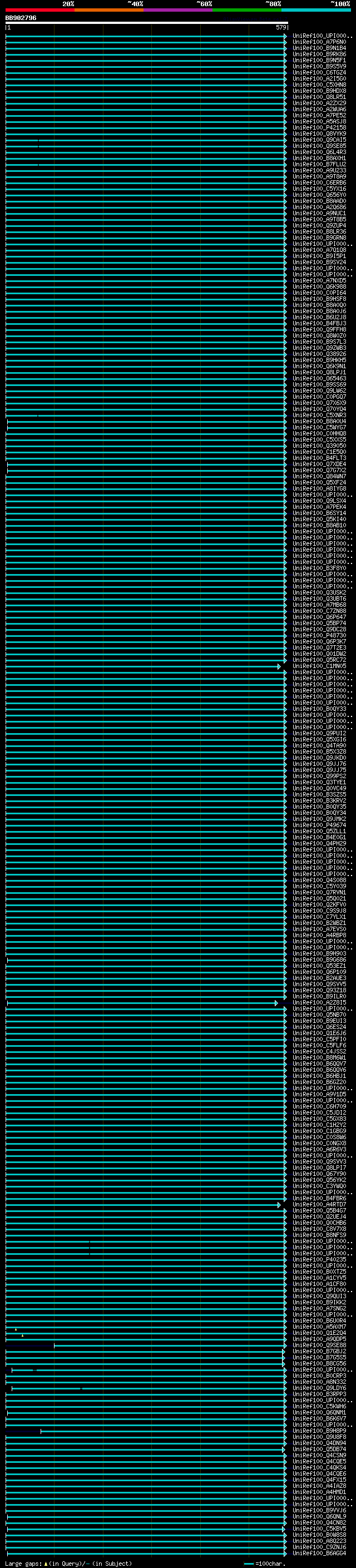Select hit label UniRef100_Q656Y0
Image resolution: width=356 pixels, height=1568 pixels.
pyautogui.click(x=319, y=195)
